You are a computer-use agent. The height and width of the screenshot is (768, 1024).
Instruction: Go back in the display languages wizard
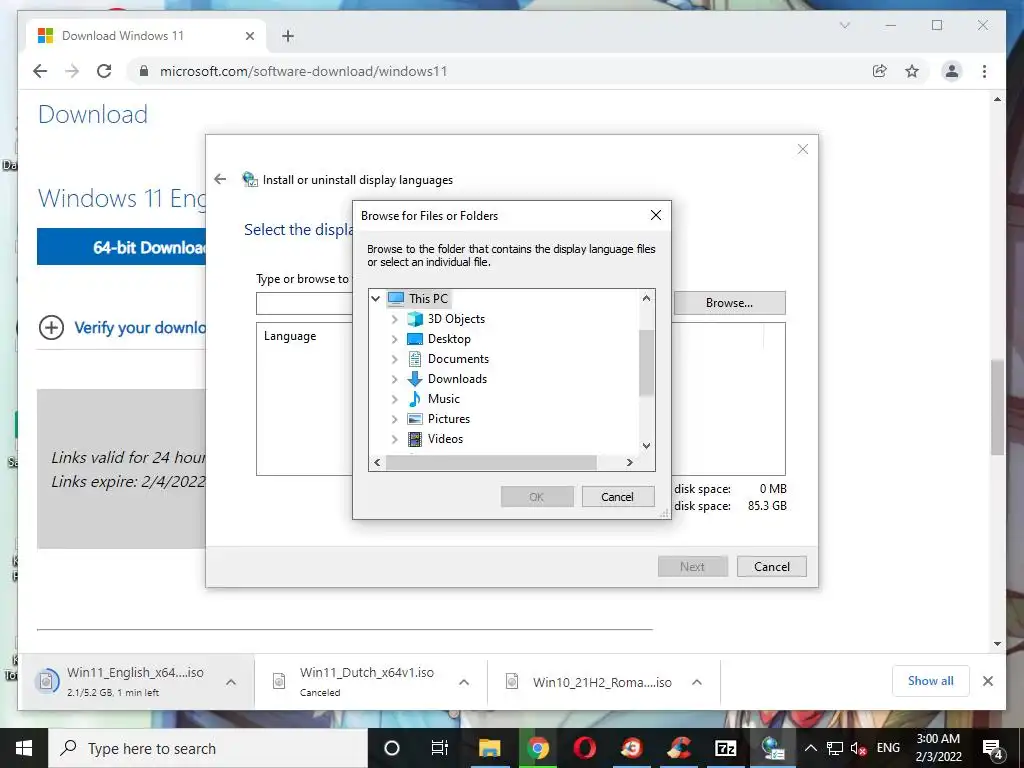click(220, 179)
